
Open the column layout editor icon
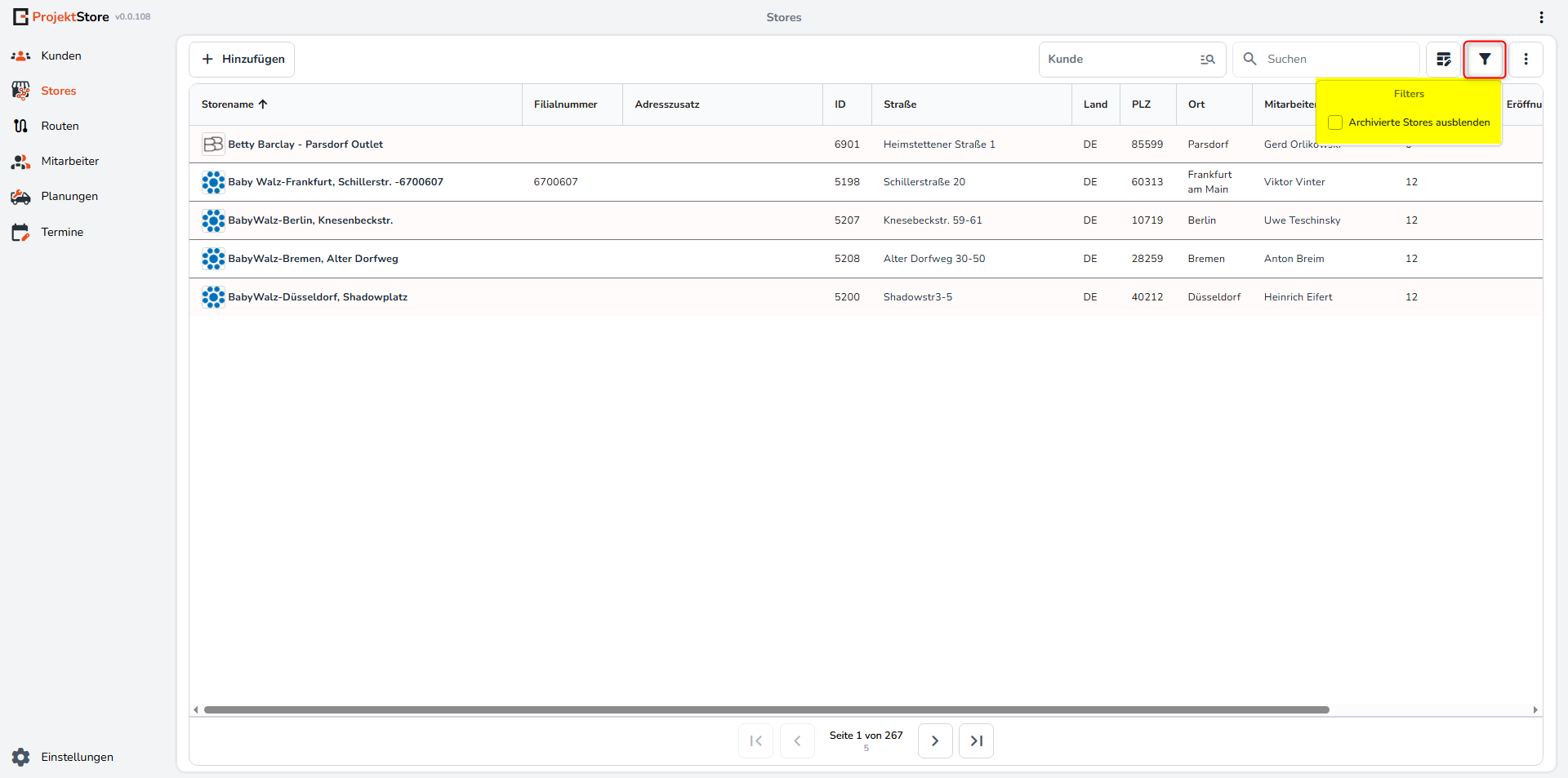(1444, 59)
